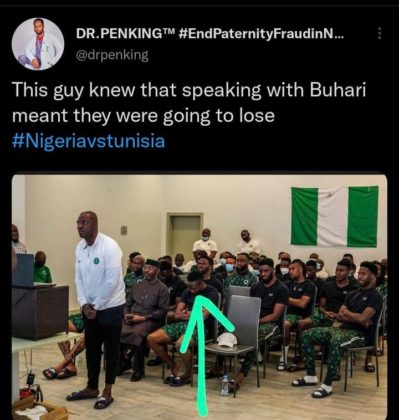Click the seated man in brown kaftan
The image size is (399, 420).
145,318
